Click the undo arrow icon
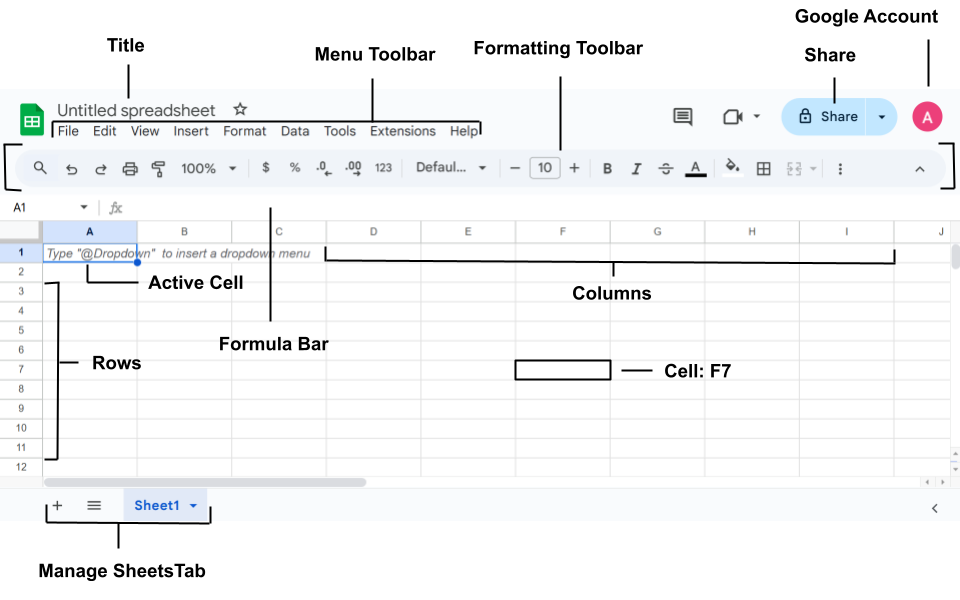Screen dimensions: 960x600 point(71,169)
